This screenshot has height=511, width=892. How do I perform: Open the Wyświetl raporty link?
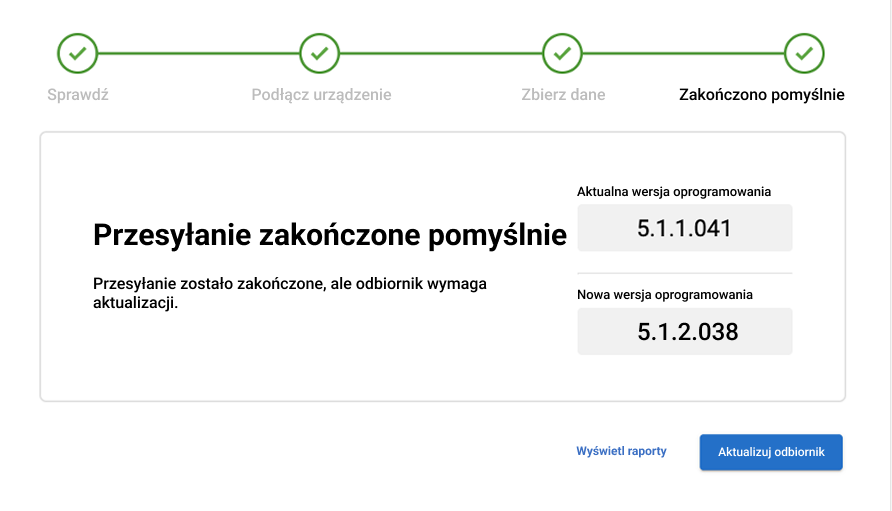[621, 451]
